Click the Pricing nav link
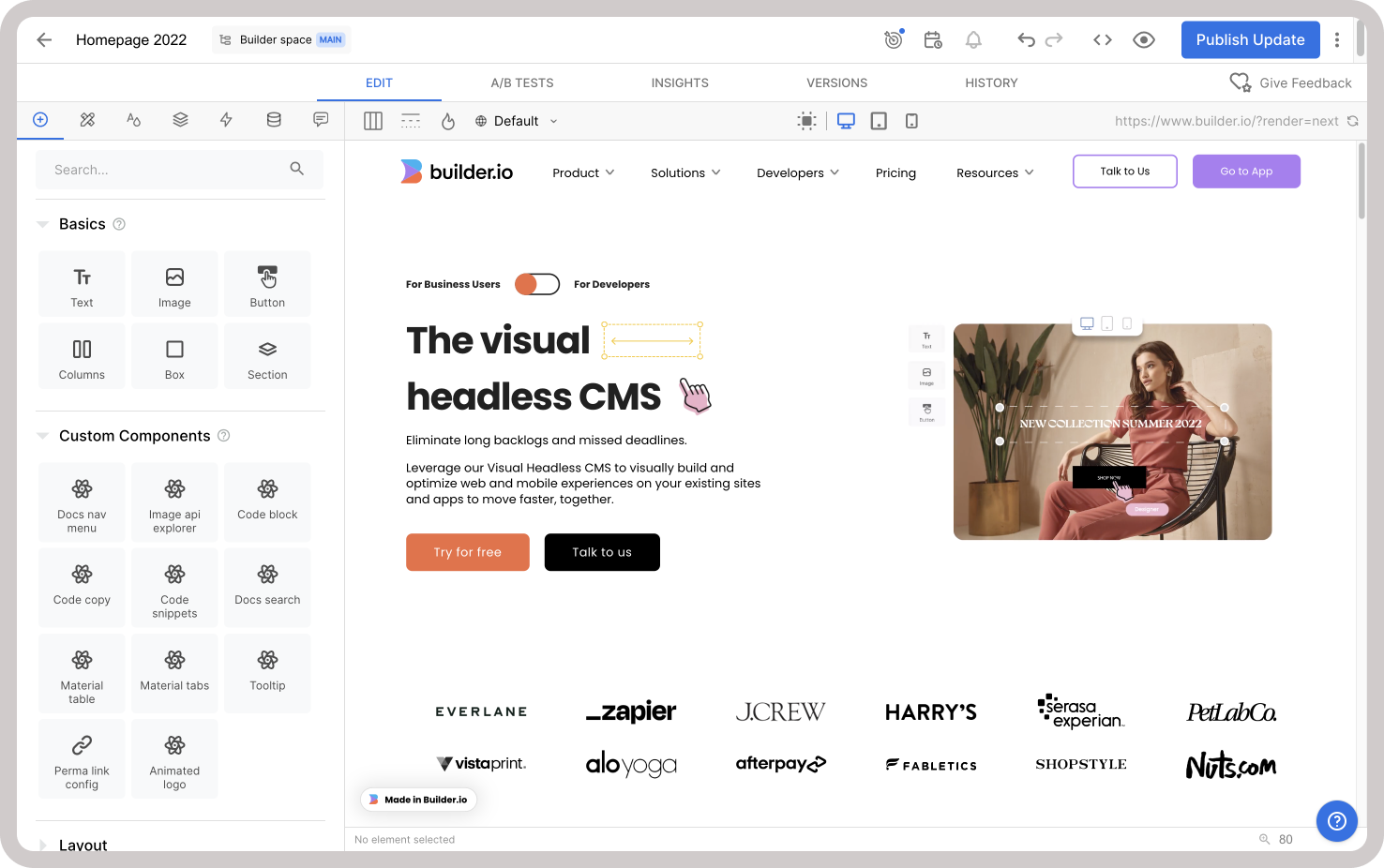Screen dimensions: 1384x868 [x=895, y=173]
